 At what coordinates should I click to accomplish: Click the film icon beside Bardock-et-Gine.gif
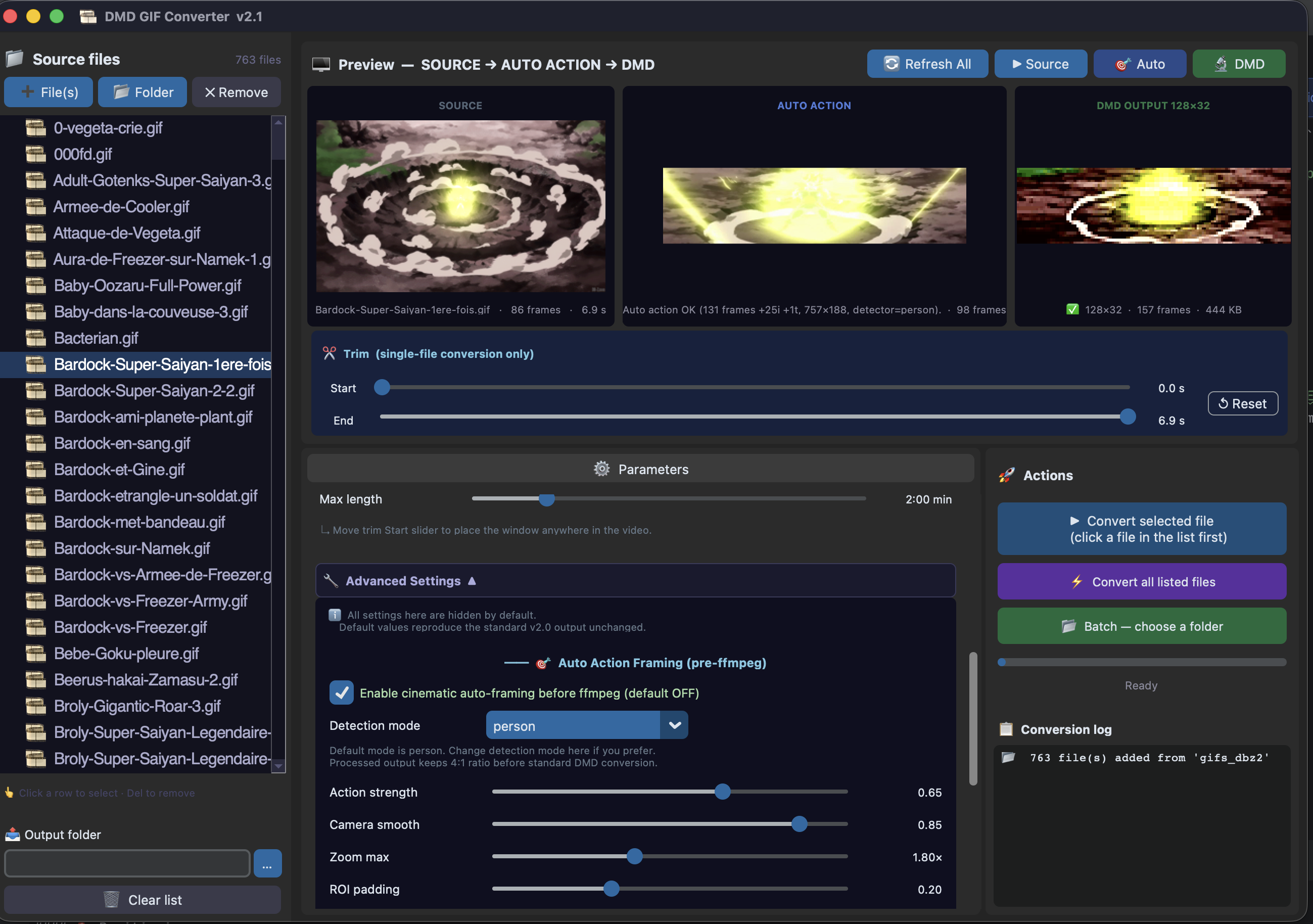[35, 470]
